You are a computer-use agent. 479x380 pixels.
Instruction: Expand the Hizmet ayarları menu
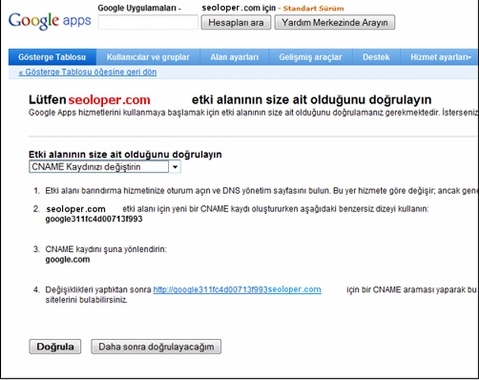click(x=440, y=57)
